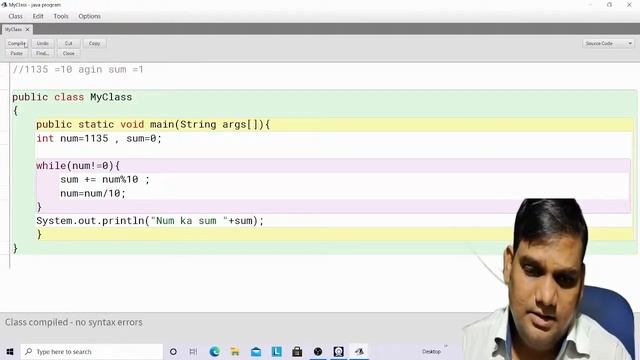Expand the Source Code view dropdown
Viewport: 640px width, 360px height.
tap(608, 43)
